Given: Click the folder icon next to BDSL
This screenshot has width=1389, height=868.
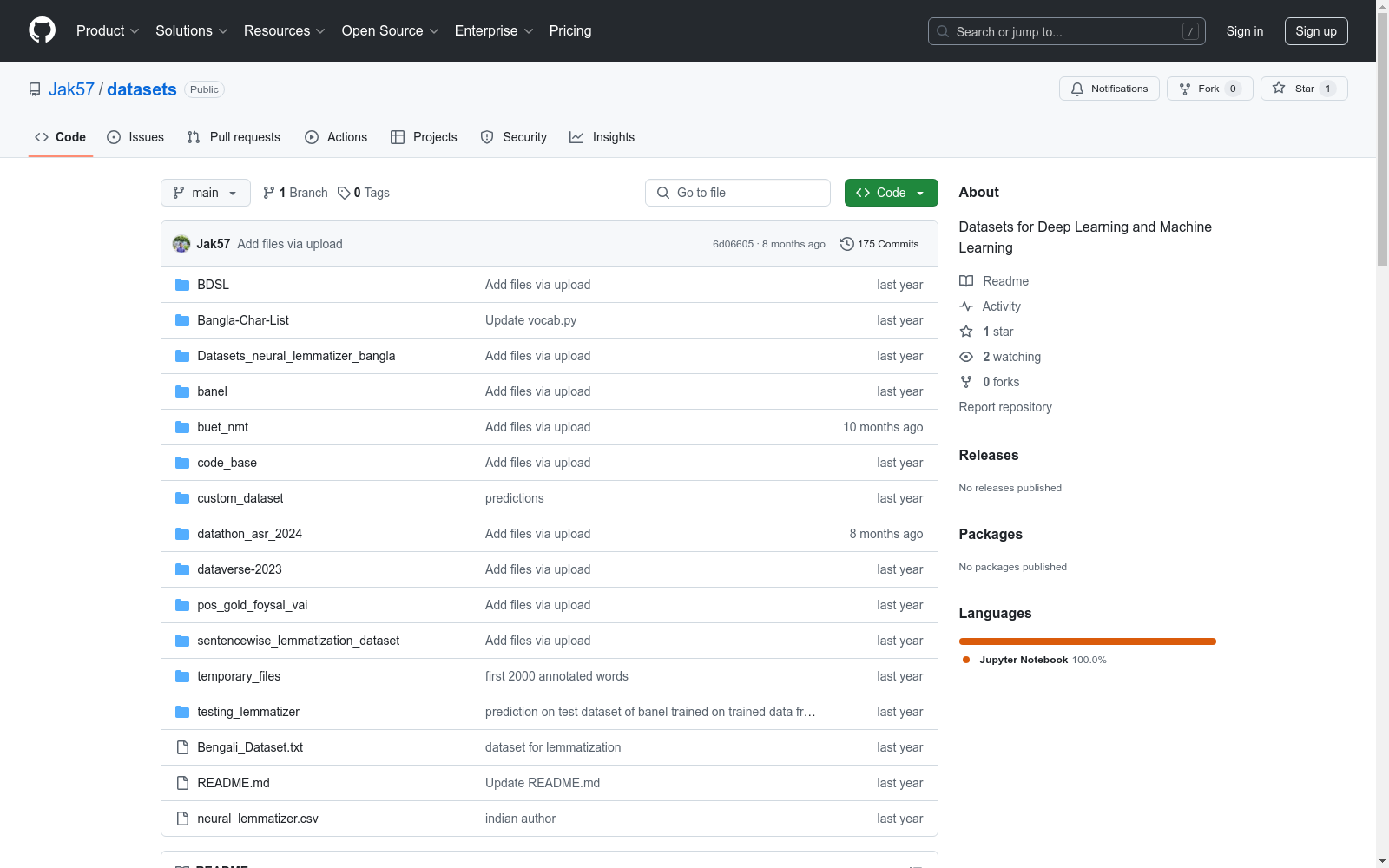Looking at the screenshot, I should pyautogui.click(x=182, y=285).
